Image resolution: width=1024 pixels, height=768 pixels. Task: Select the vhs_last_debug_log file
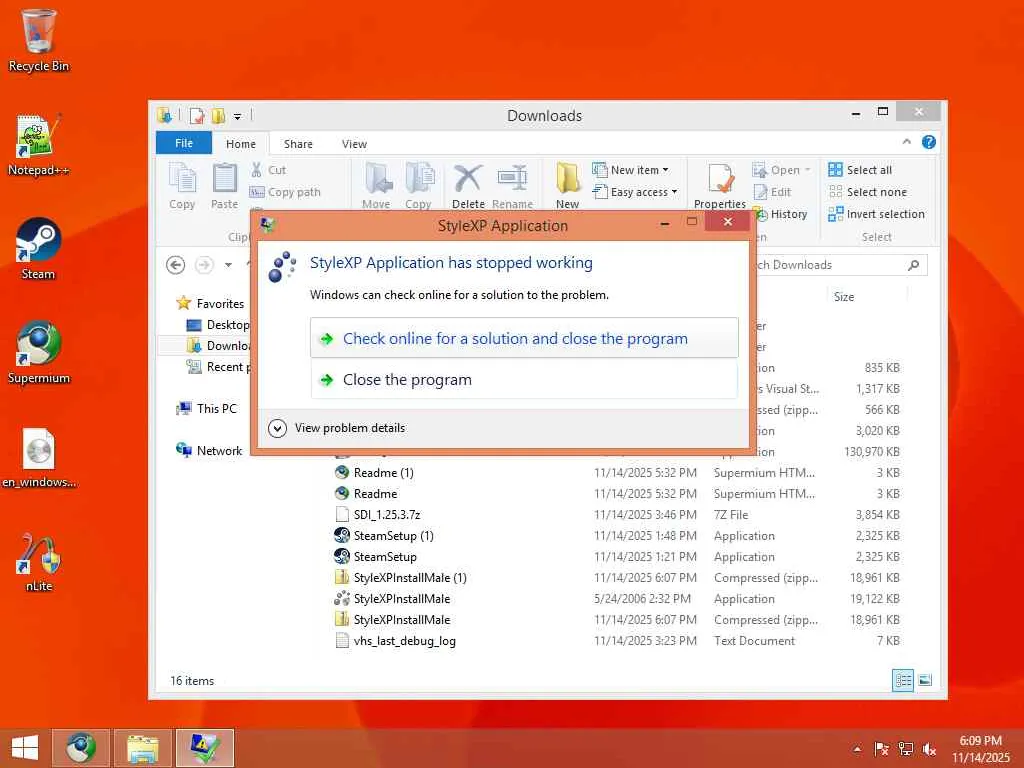tap(404, 641)
